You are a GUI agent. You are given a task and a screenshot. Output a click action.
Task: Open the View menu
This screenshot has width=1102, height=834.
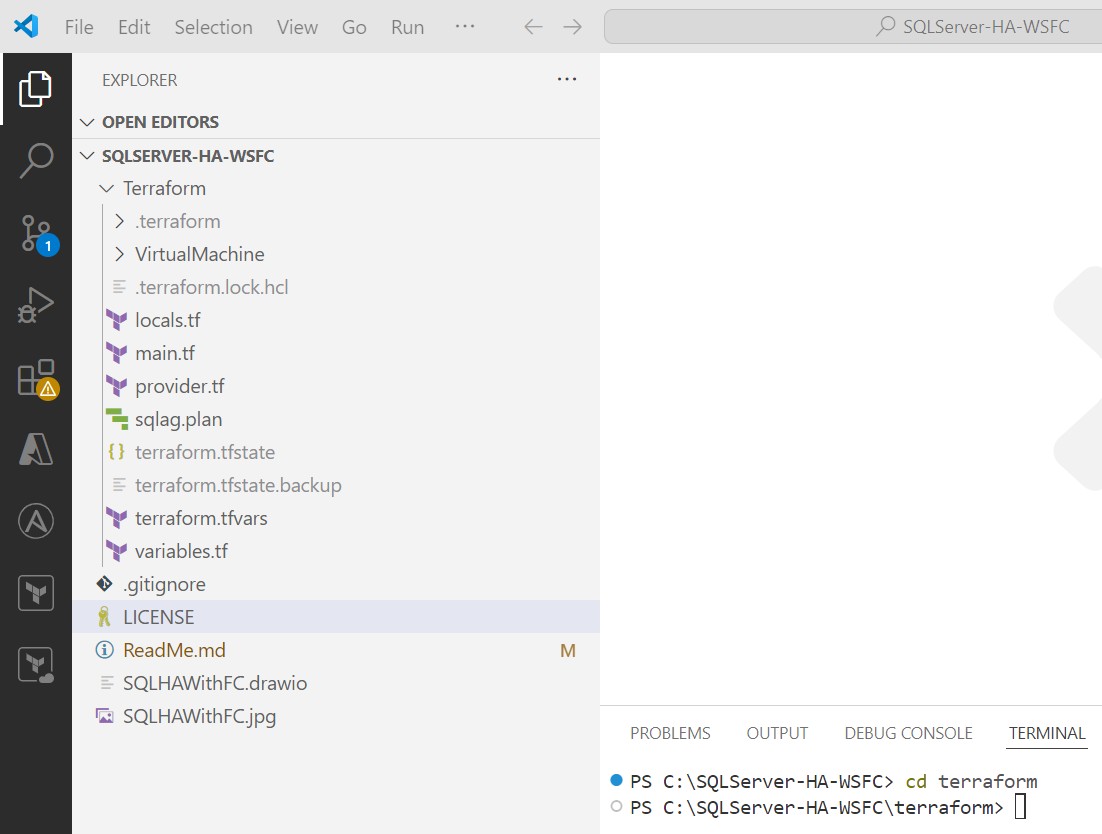pyautogui.click(x=297, y=27)
